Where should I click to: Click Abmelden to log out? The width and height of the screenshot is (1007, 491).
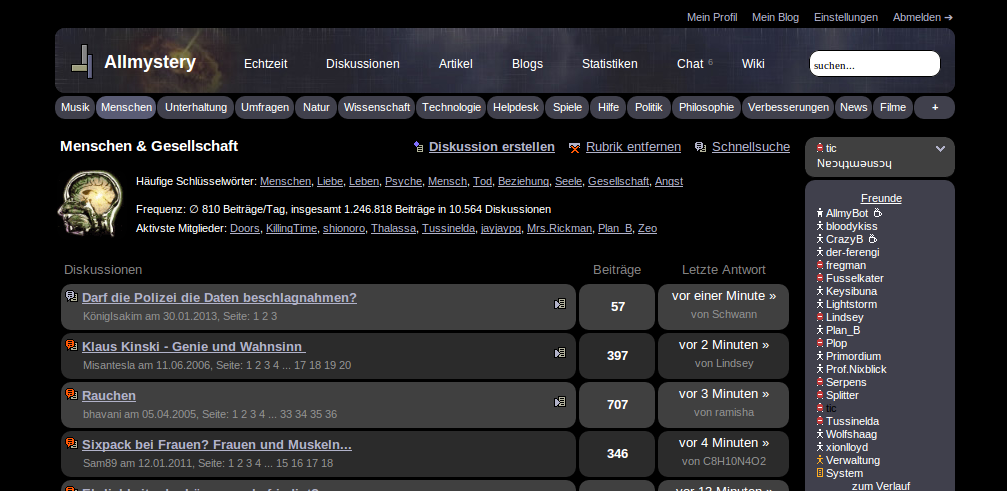point(923,17)
